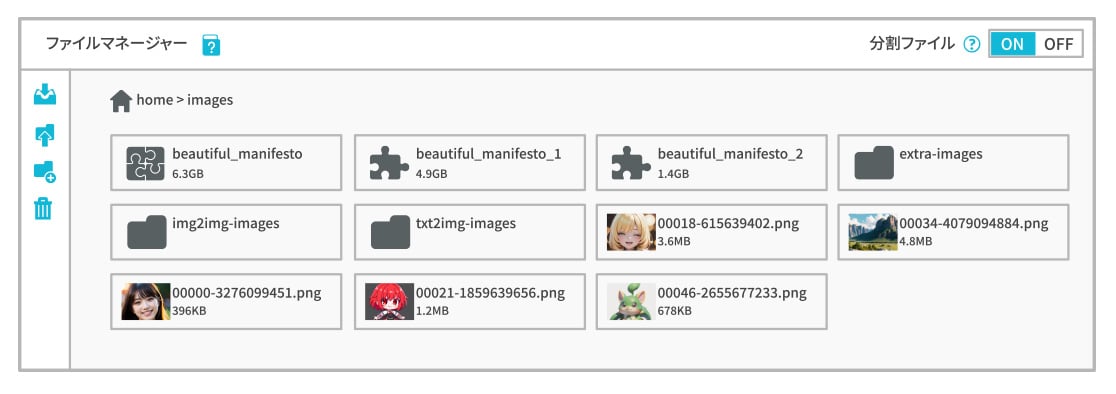Click the images breadcrumb link
The height and width of the screenshot is (394, 1116).
point(210,100)
